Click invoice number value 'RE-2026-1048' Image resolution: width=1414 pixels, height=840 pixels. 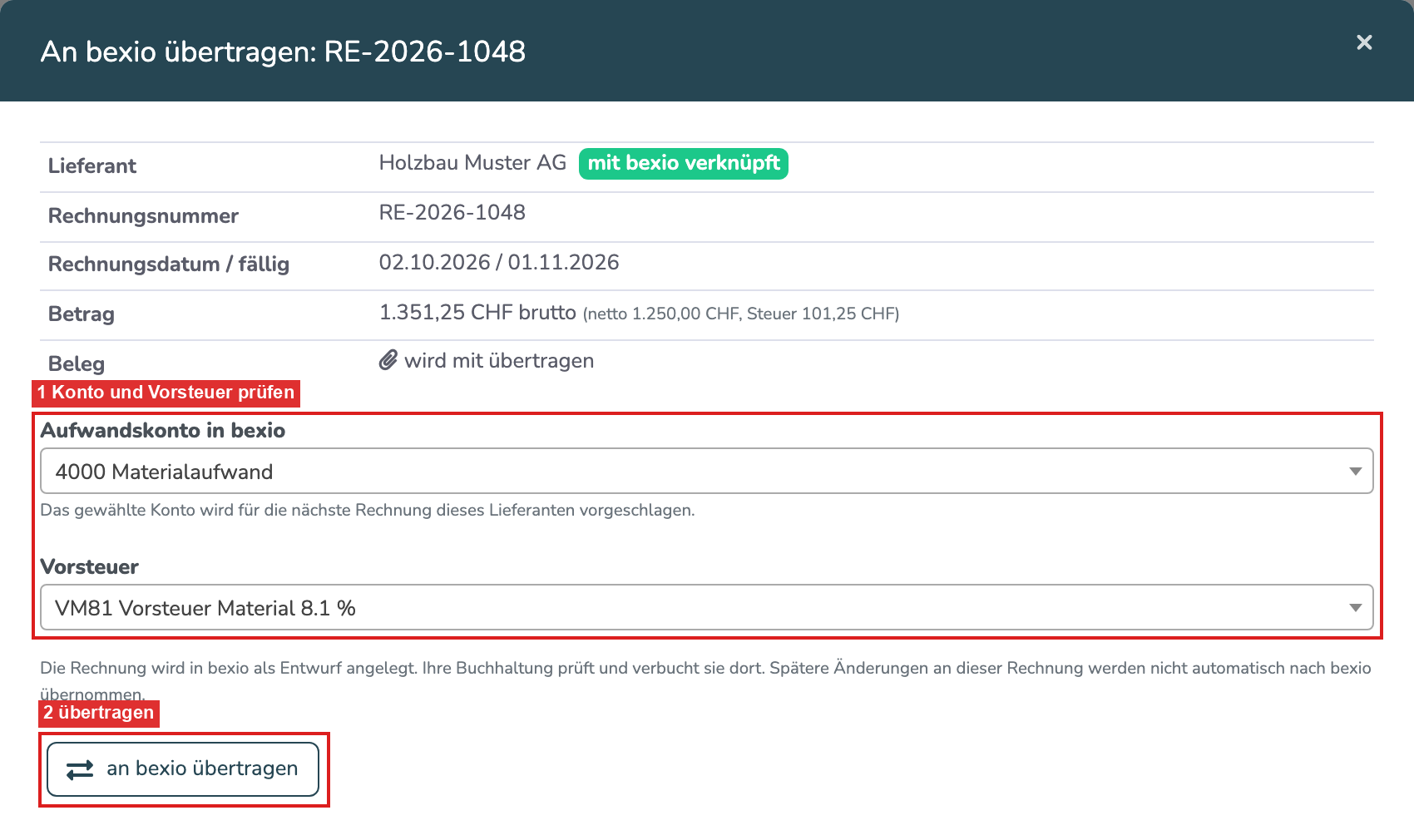452,213
